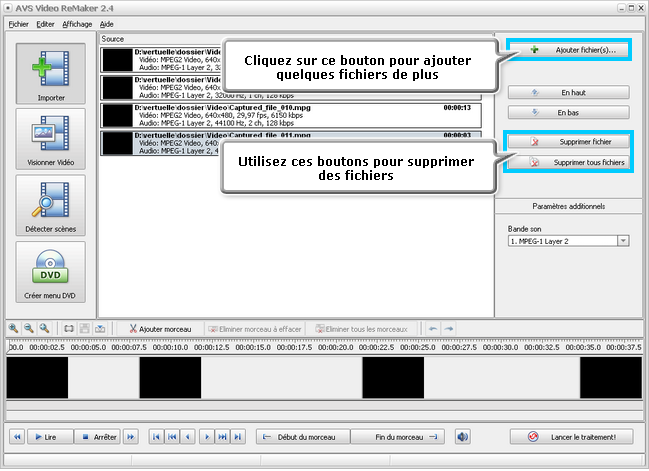Click the timeline thumbnail under 00:00:37.5
Viewport: 649px width, 471px height.
[x=611, y=377]
